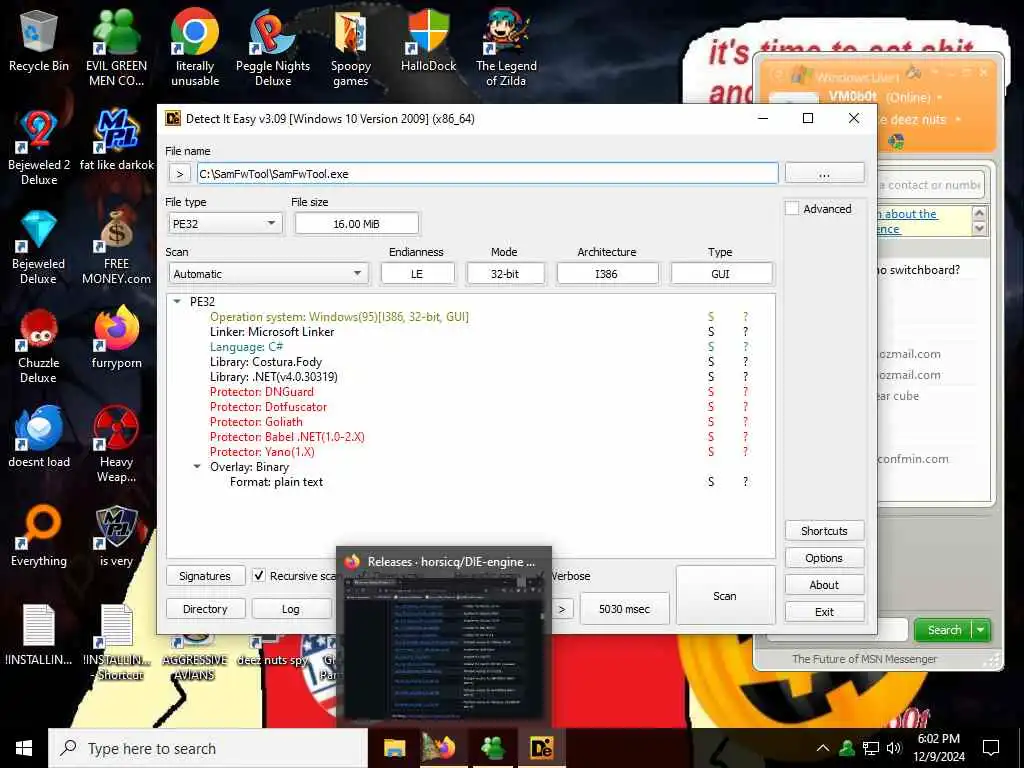Open the volume control in system tray
The width and height of the screenshot is (1024, 768).
pyautogui.click(x=894, y=748)
